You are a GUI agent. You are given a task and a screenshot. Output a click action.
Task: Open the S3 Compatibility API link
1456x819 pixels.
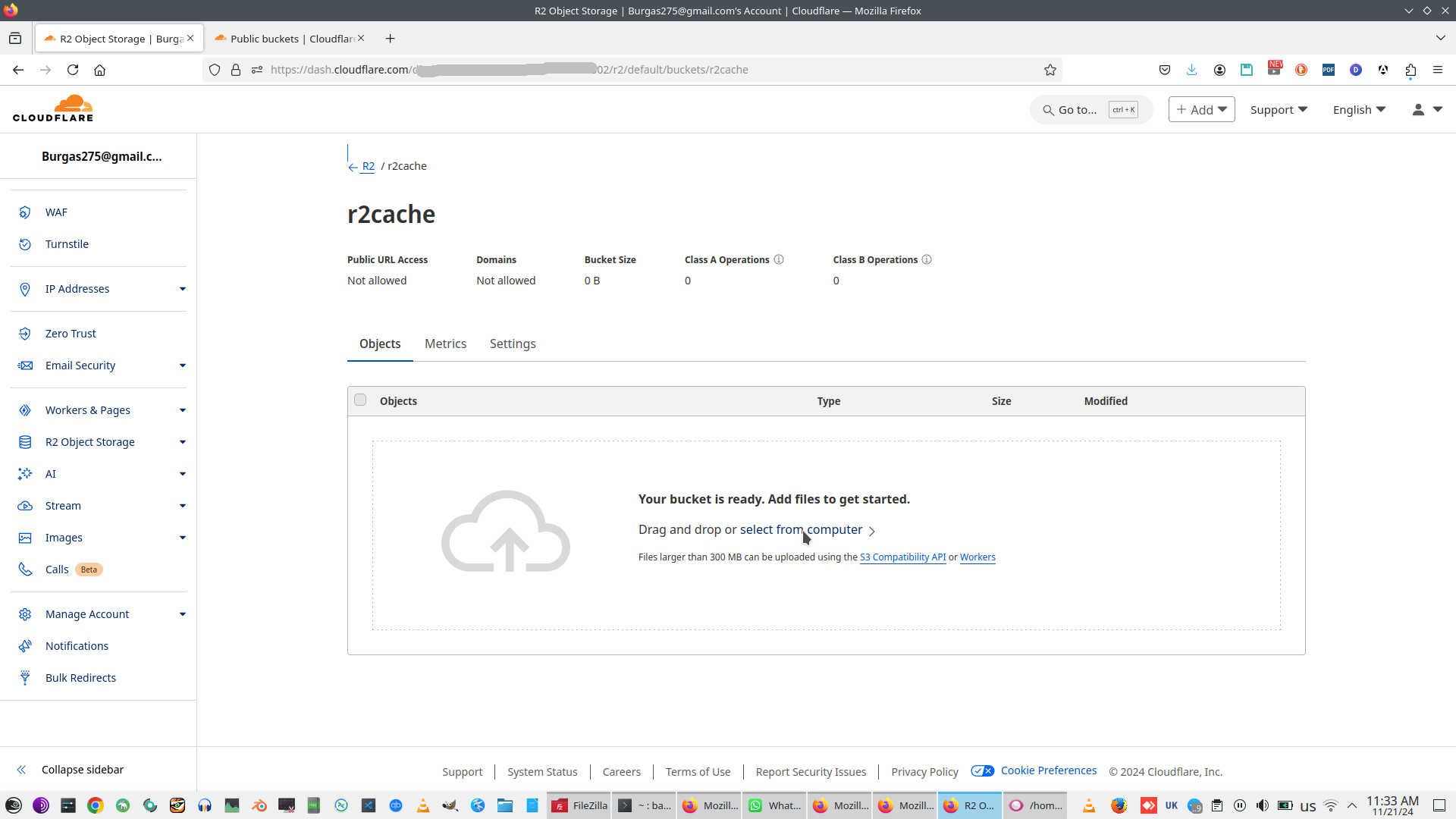pyautogui.click(x=902, y=557)
